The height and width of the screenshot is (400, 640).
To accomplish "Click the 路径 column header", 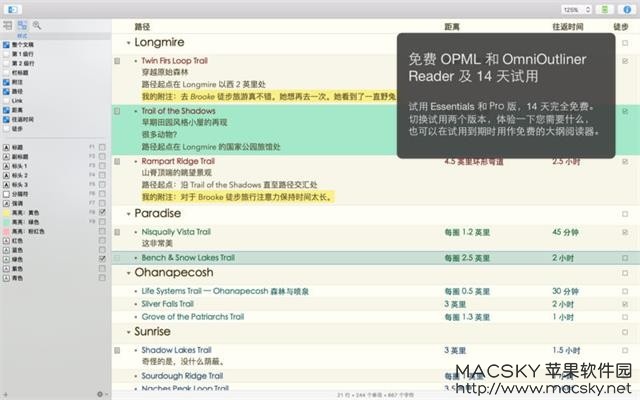I will pos(142,27).
